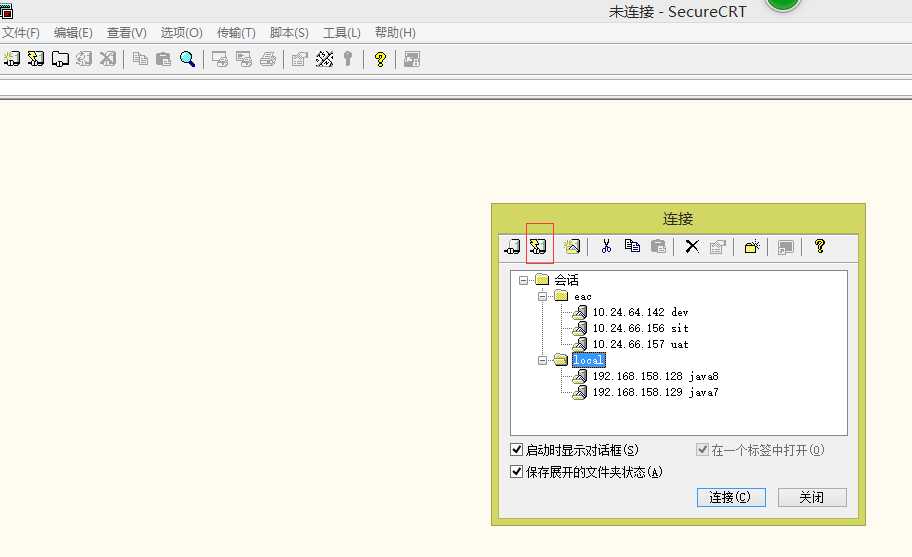Click the grayed Properties icon in dialog toolbar
The width and height of the screenshot is (912, 557).
(x=717, y=247)
